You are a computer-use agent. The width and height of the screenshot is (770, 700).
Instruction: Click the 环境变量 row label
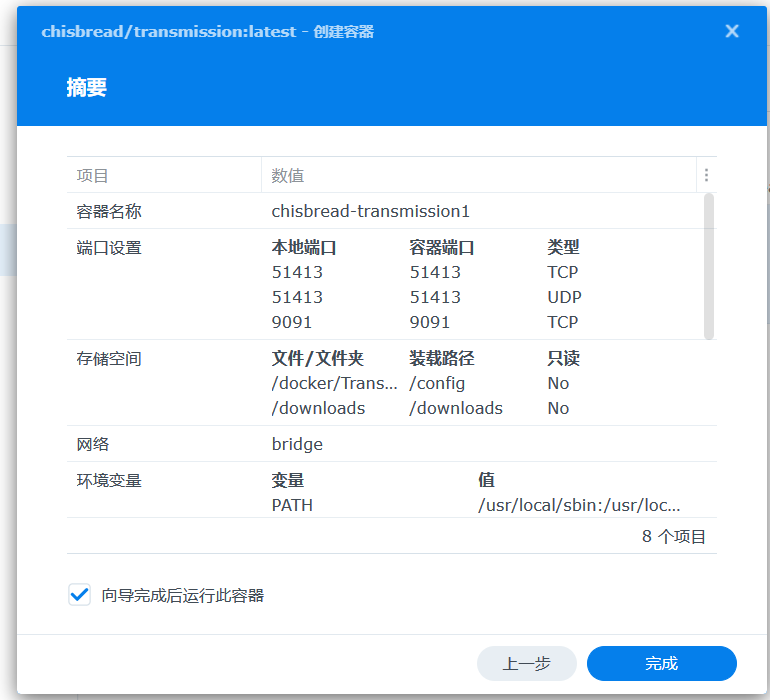click(109, 480)
